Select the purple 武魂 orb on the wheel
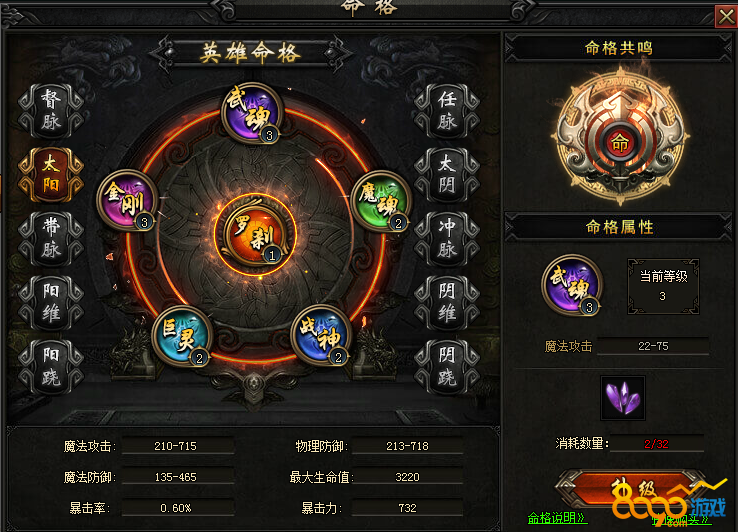This screenshot has height=532, width=738. pos(252,113)
